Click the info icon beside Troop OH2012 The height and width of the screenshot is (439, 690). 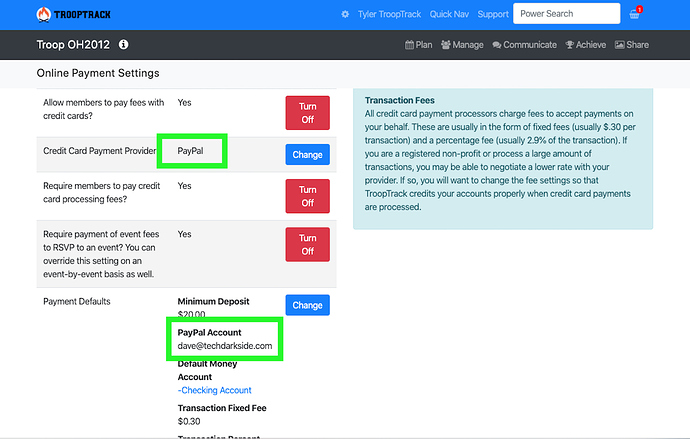[x=124, y=44]
